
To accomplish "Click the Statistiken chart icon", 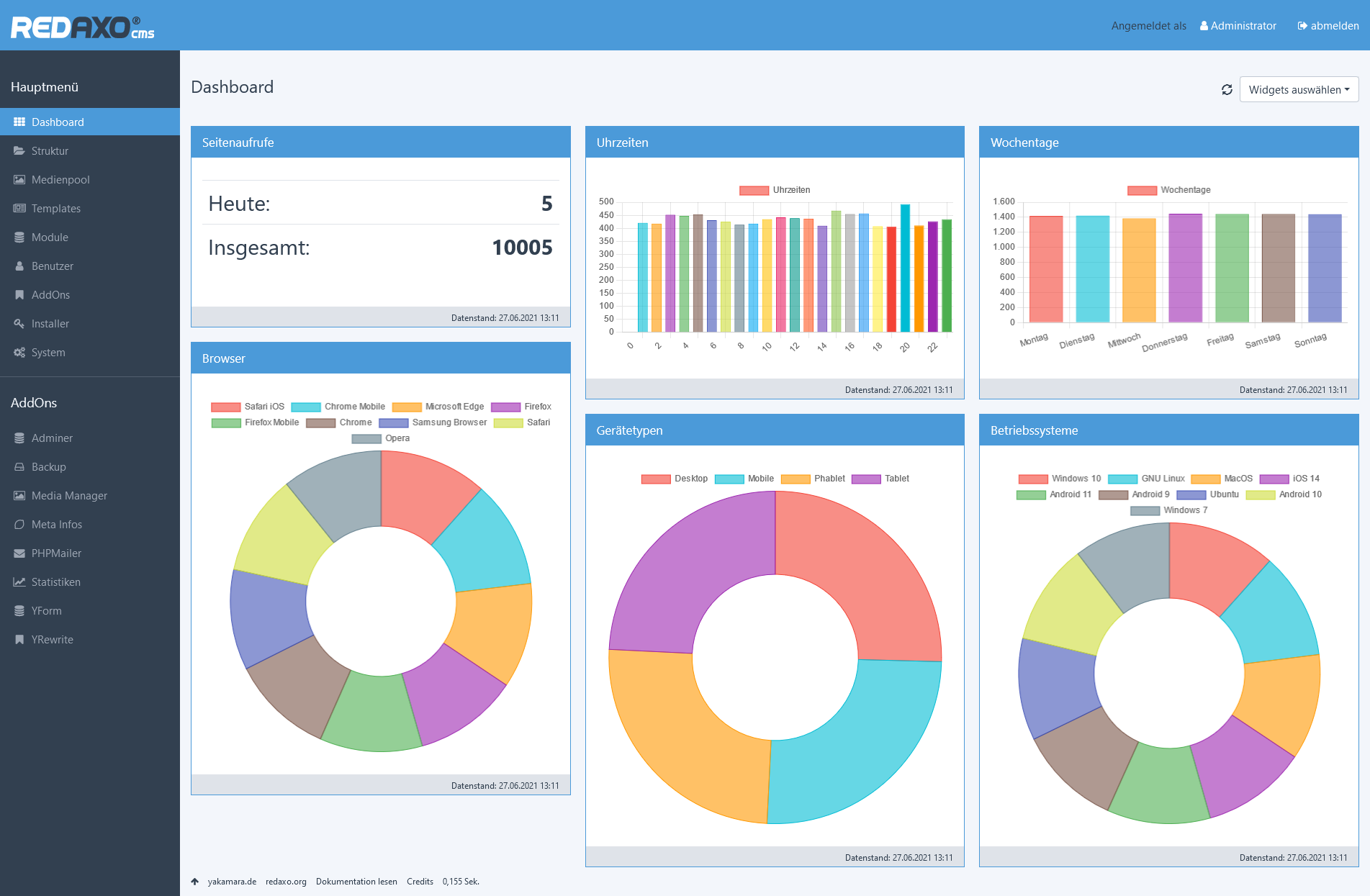I will pos(19,582).
